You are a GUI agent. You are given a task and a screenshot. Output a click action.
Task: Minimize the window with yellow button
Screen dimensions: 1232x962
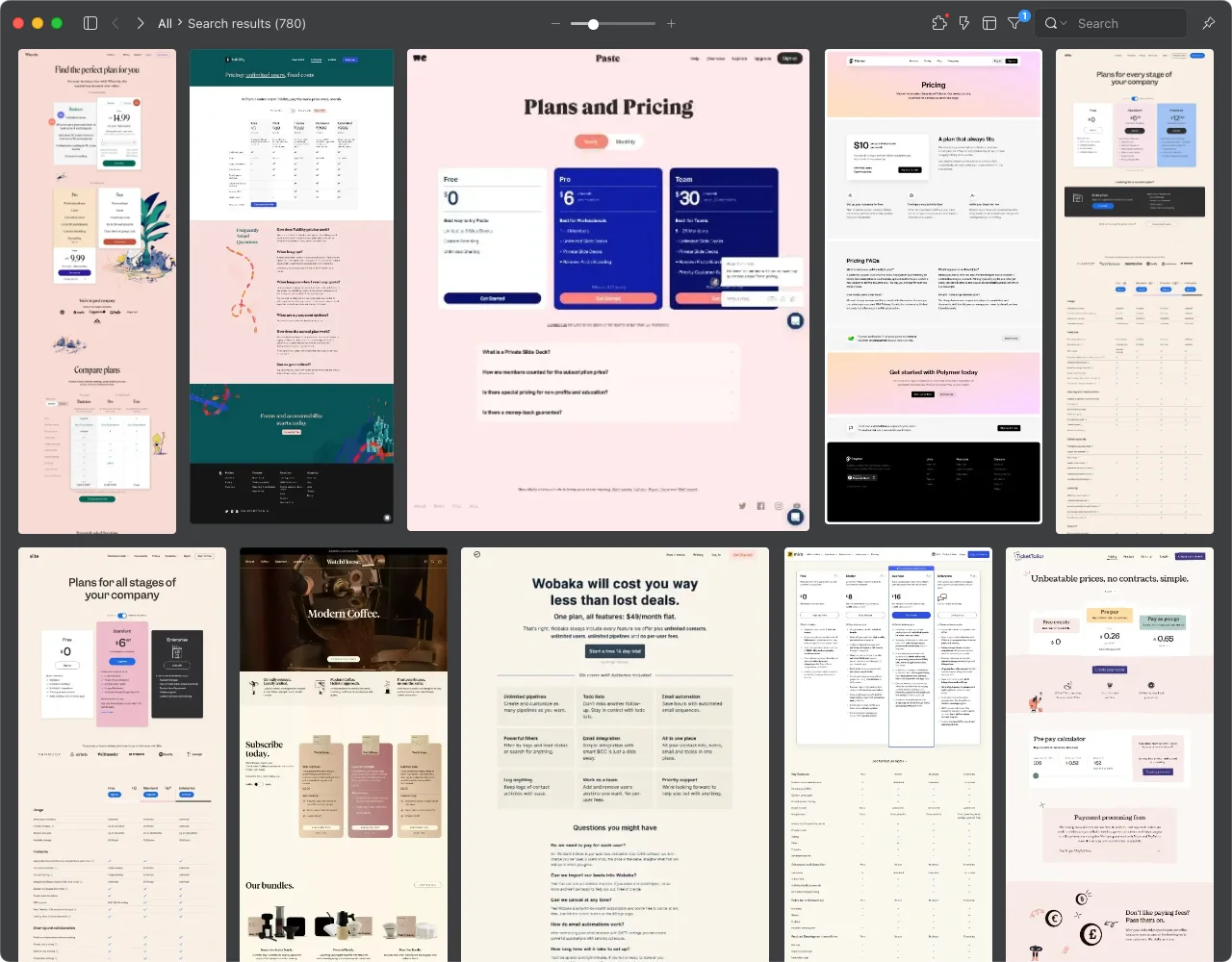coord(38,23)
